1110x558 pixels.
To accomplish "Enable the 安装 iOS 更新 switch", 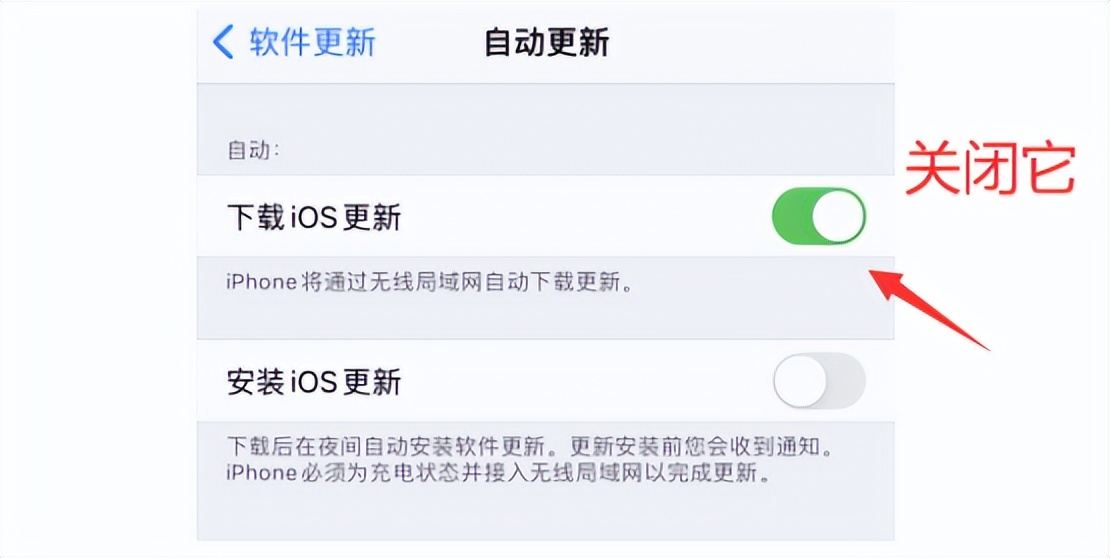I will pyautogui.click(x=818, y=380).
